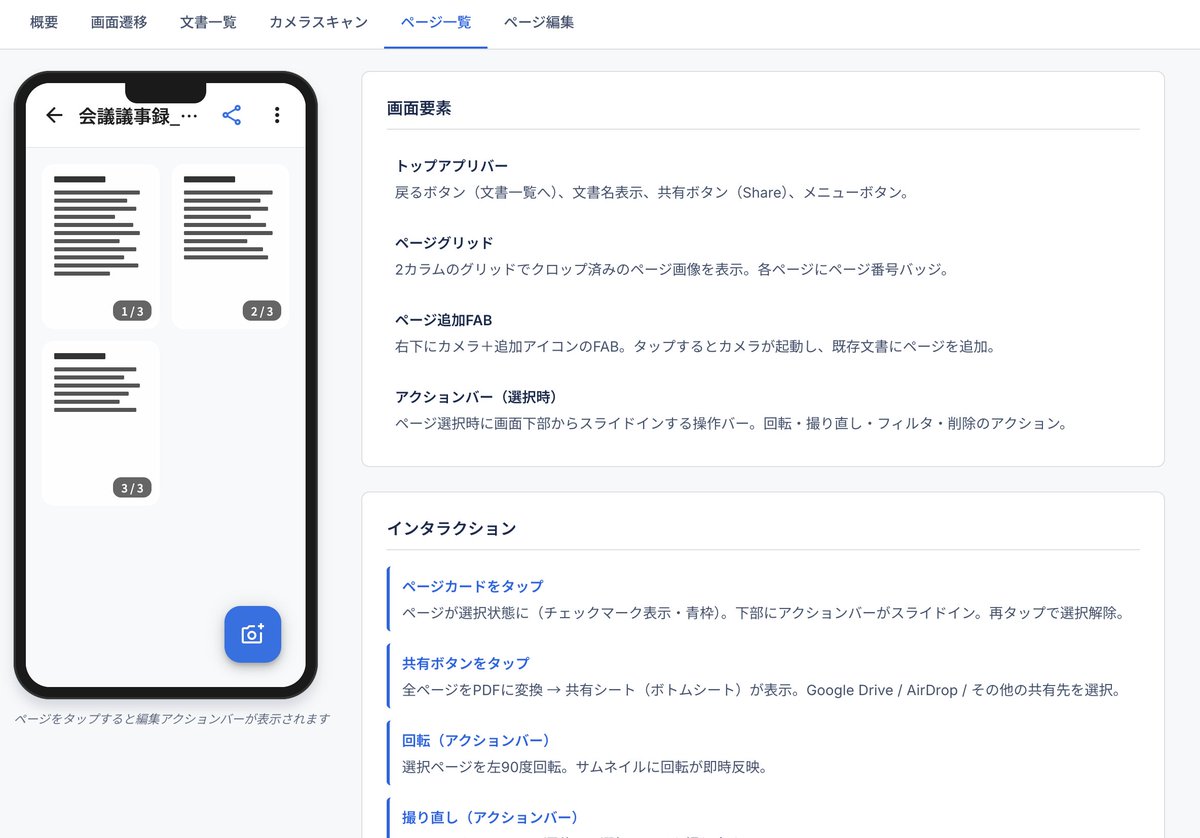Select the third page thumbnail
Viewport: 1200px width, 838px height.
(100, 422)
